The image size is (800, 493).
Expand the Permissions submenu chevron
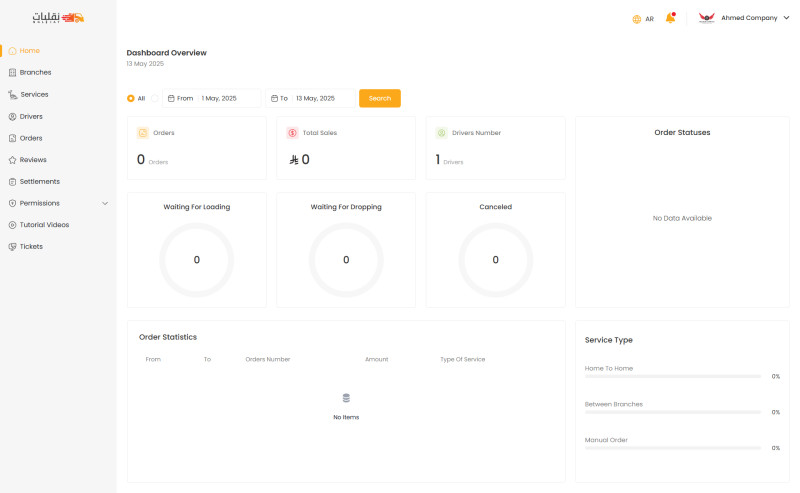pos(105,203)
